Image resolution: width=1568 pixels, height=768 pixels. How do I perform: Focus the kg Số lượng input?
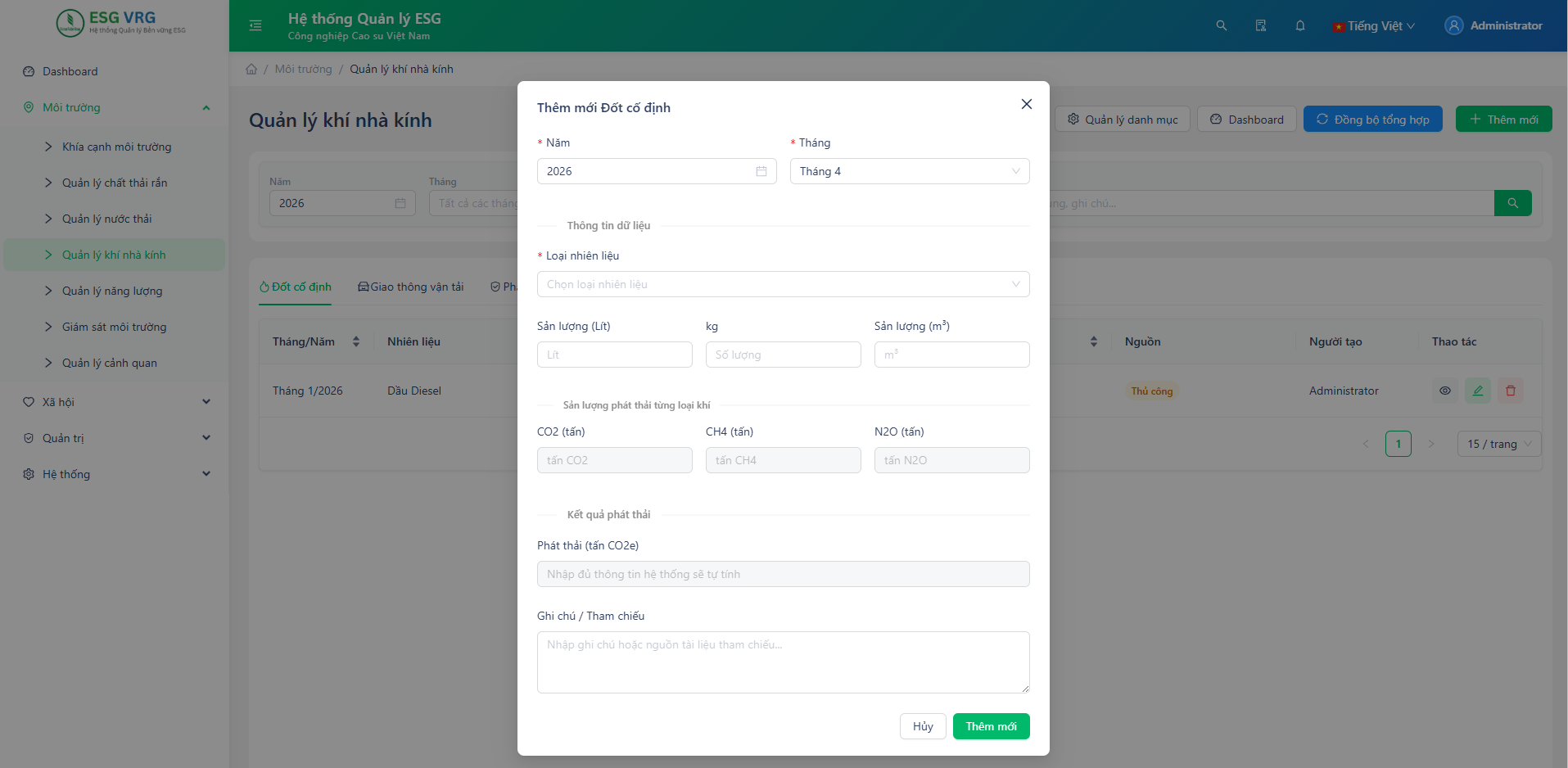tap(784, 355)
